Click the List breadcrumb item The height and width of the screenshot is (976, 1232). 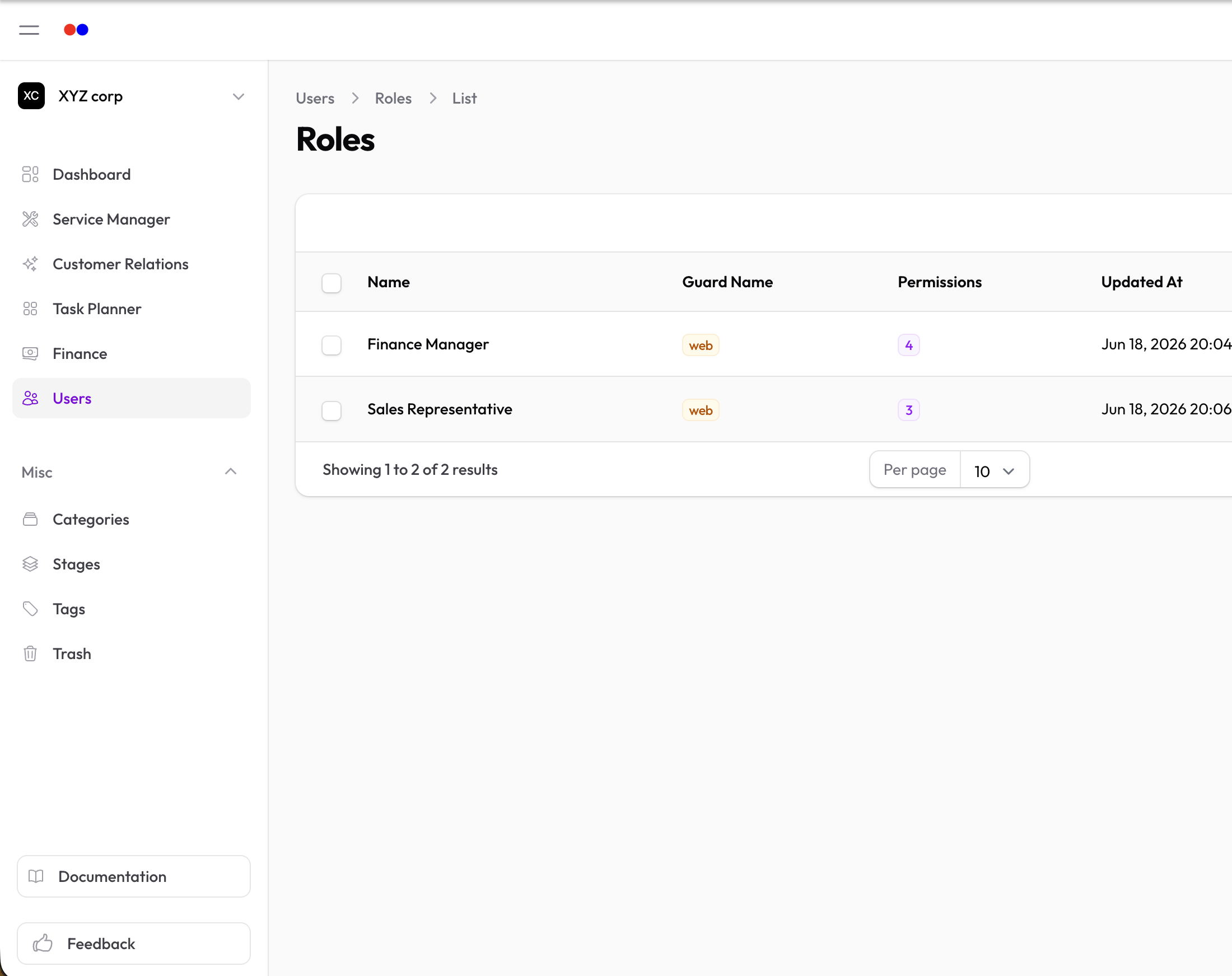(465, 99)
